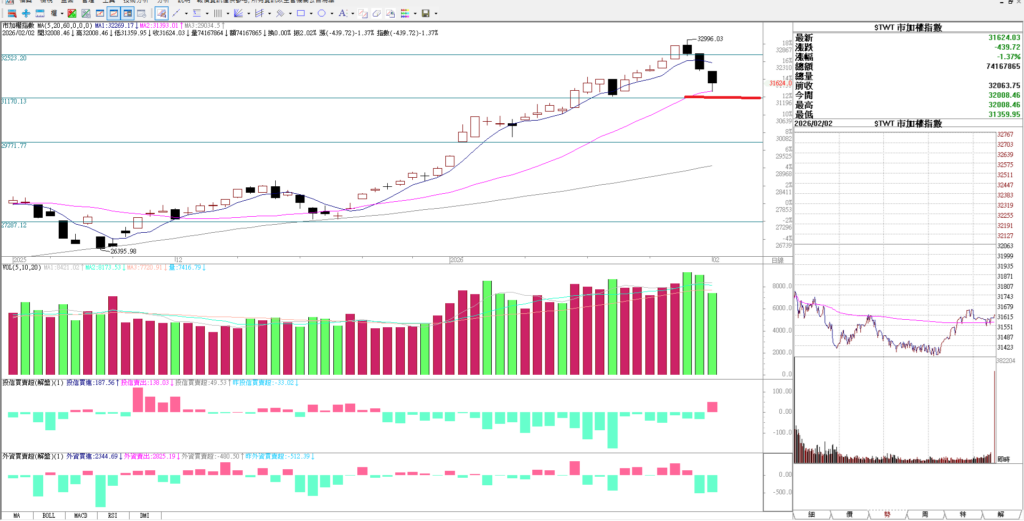Click the 日線 period button
Screen dimensions: 1024x521
coord(778,260)
